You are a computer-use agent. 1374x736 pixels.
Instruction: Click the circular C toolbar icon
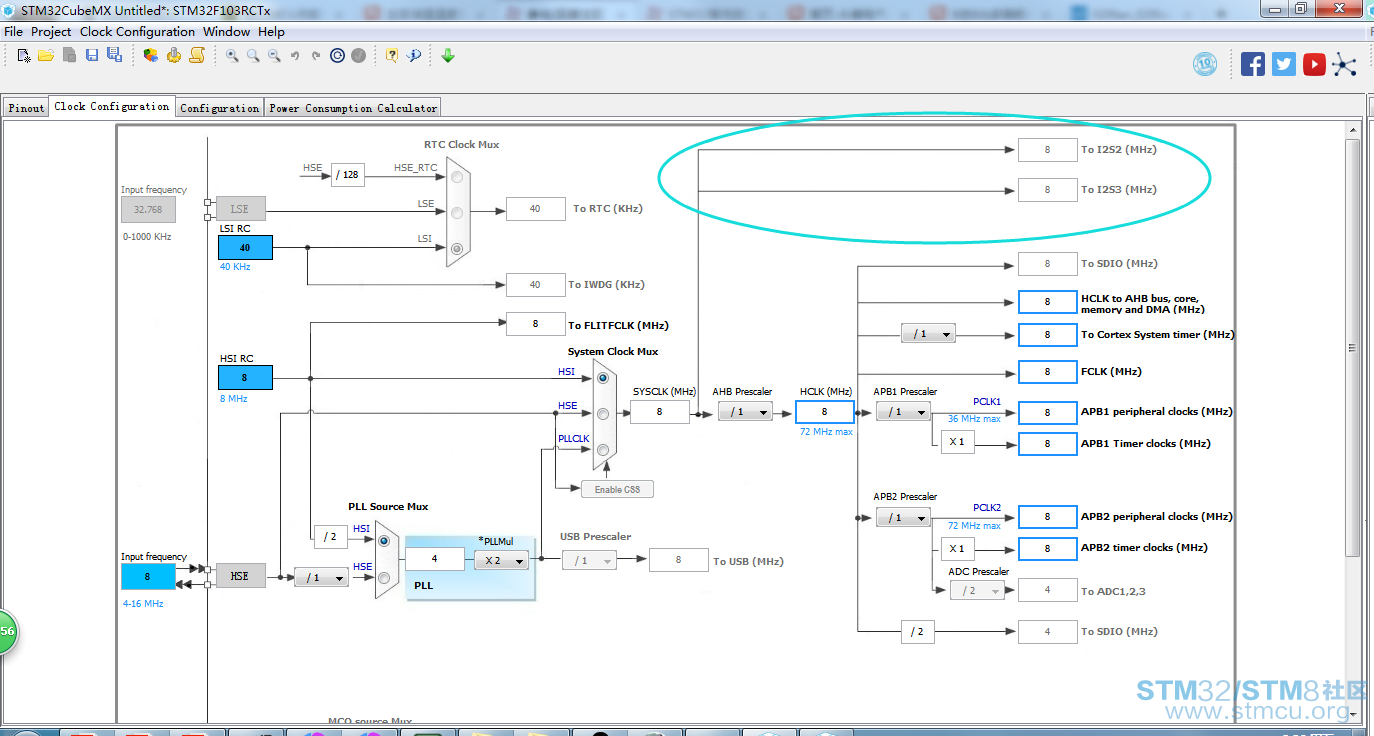click(x=337, y=56)
